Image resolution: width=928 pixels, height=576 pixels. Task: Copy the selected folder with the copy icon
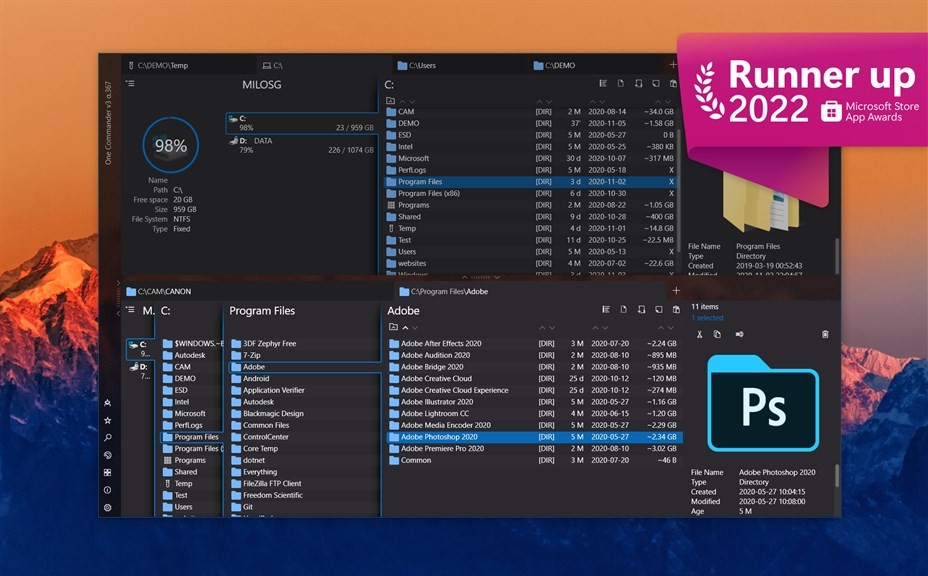click(717, 333)
